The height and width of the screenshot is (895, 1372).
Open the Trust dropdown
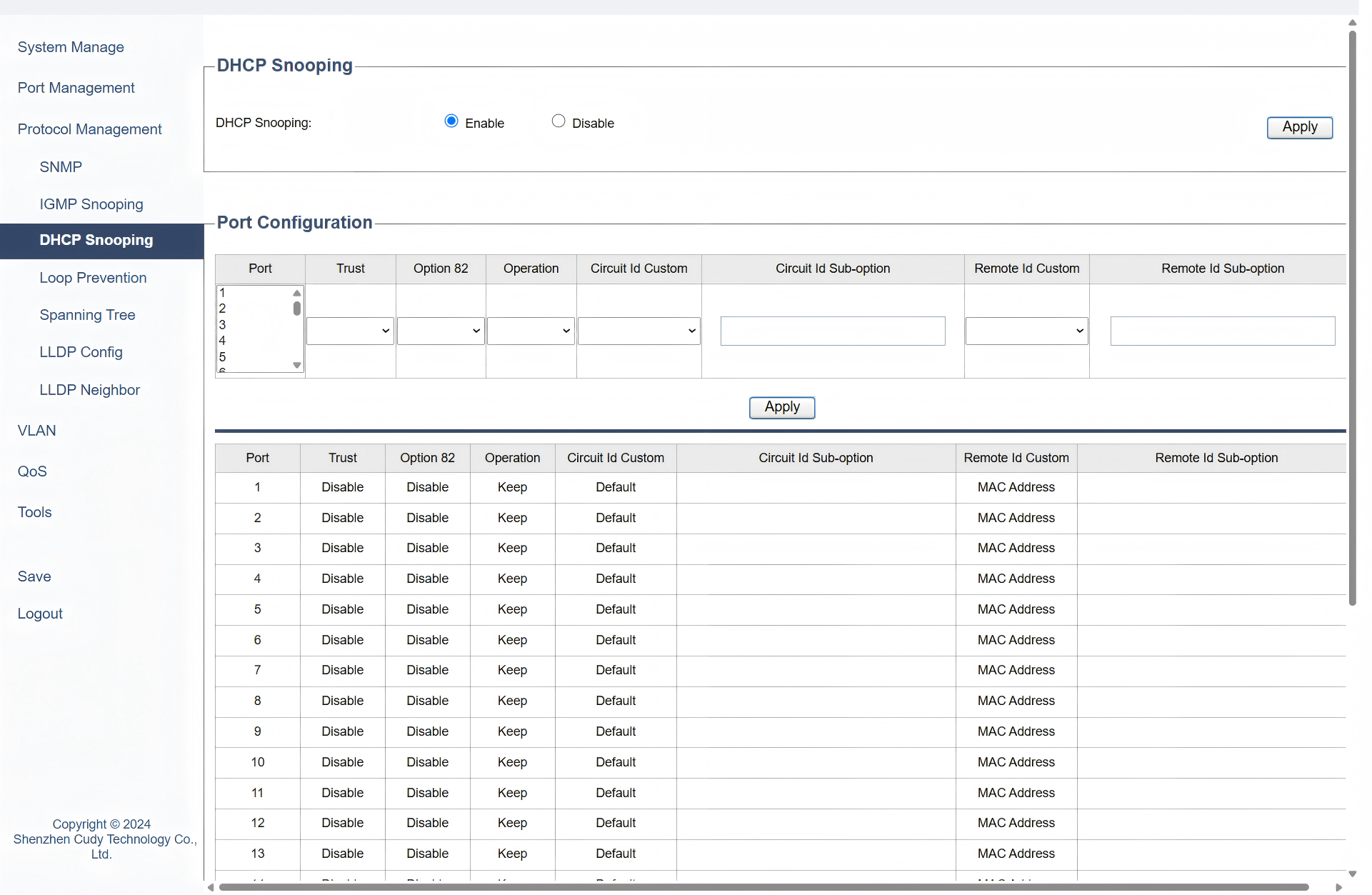pyautogui.click(x=350, y=331)
